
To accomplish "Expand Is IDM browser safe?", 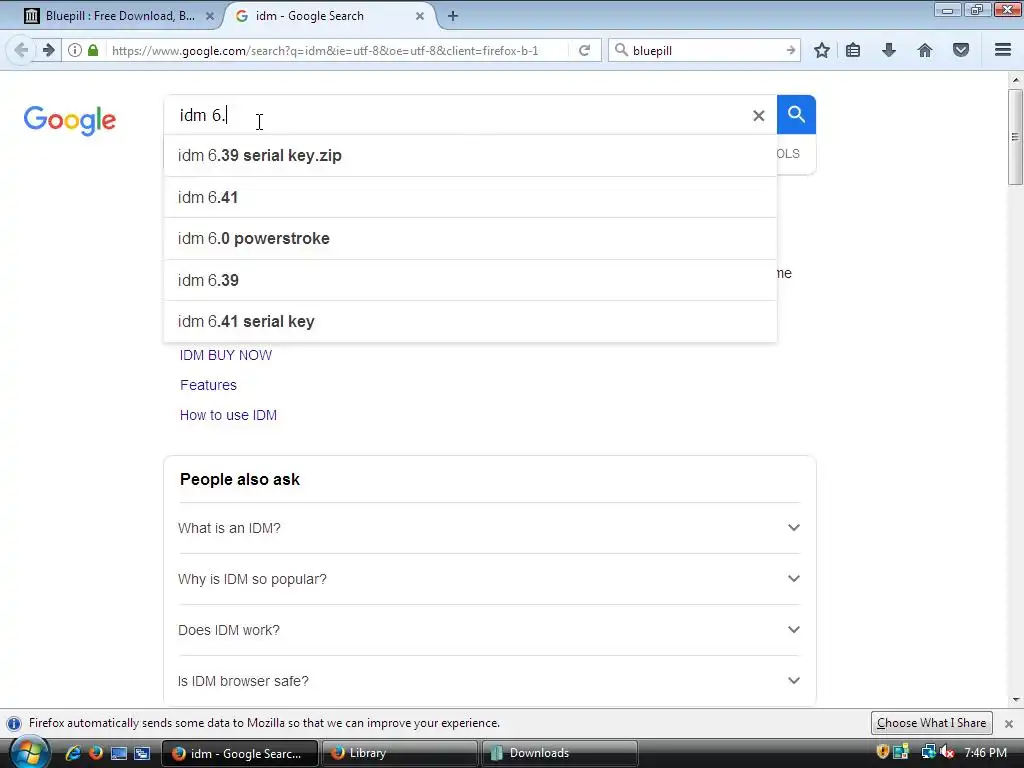I will tap(489, 680).
